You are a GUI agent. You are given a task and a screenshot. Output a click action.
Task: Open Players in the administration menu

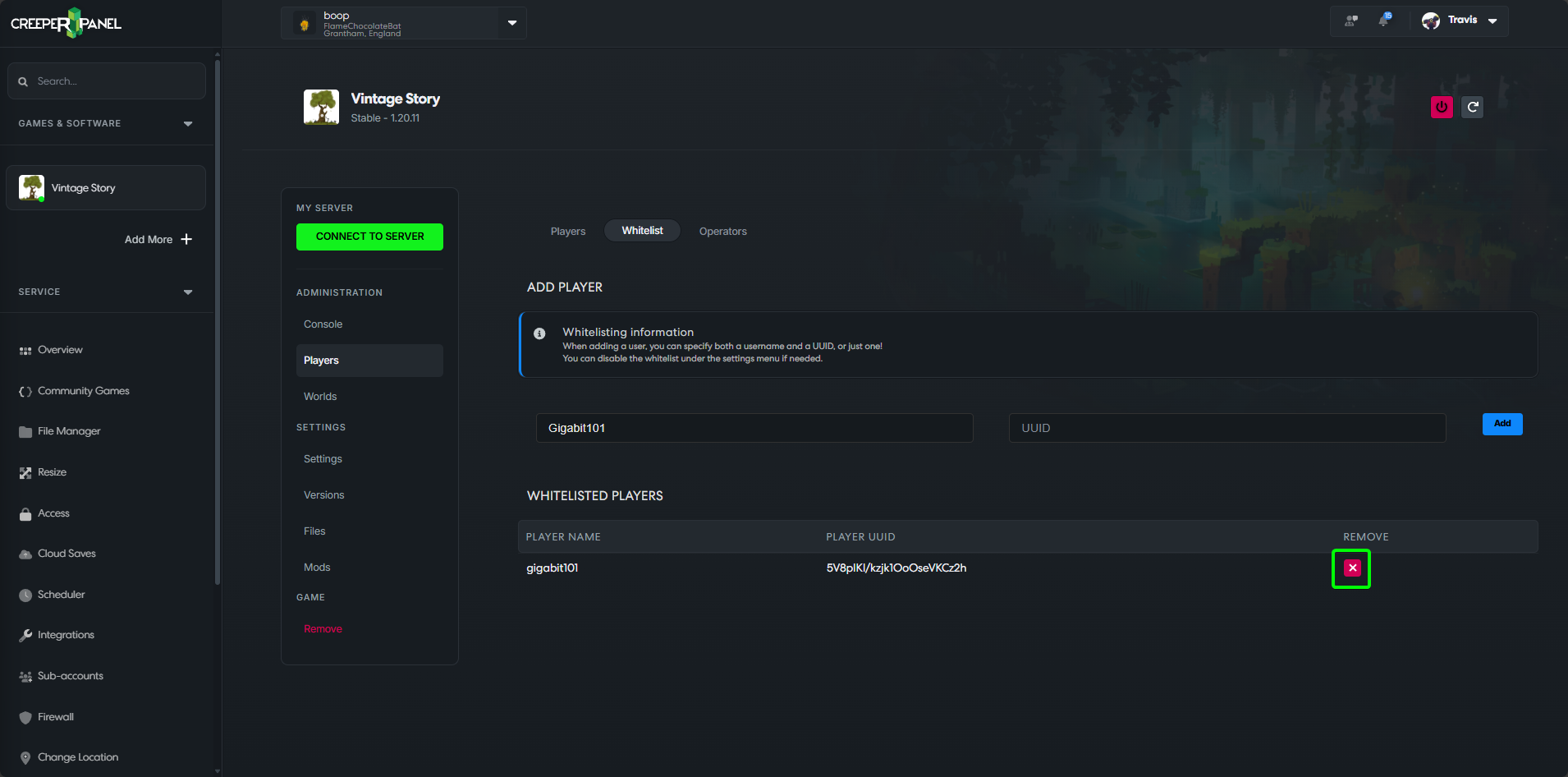369,361
